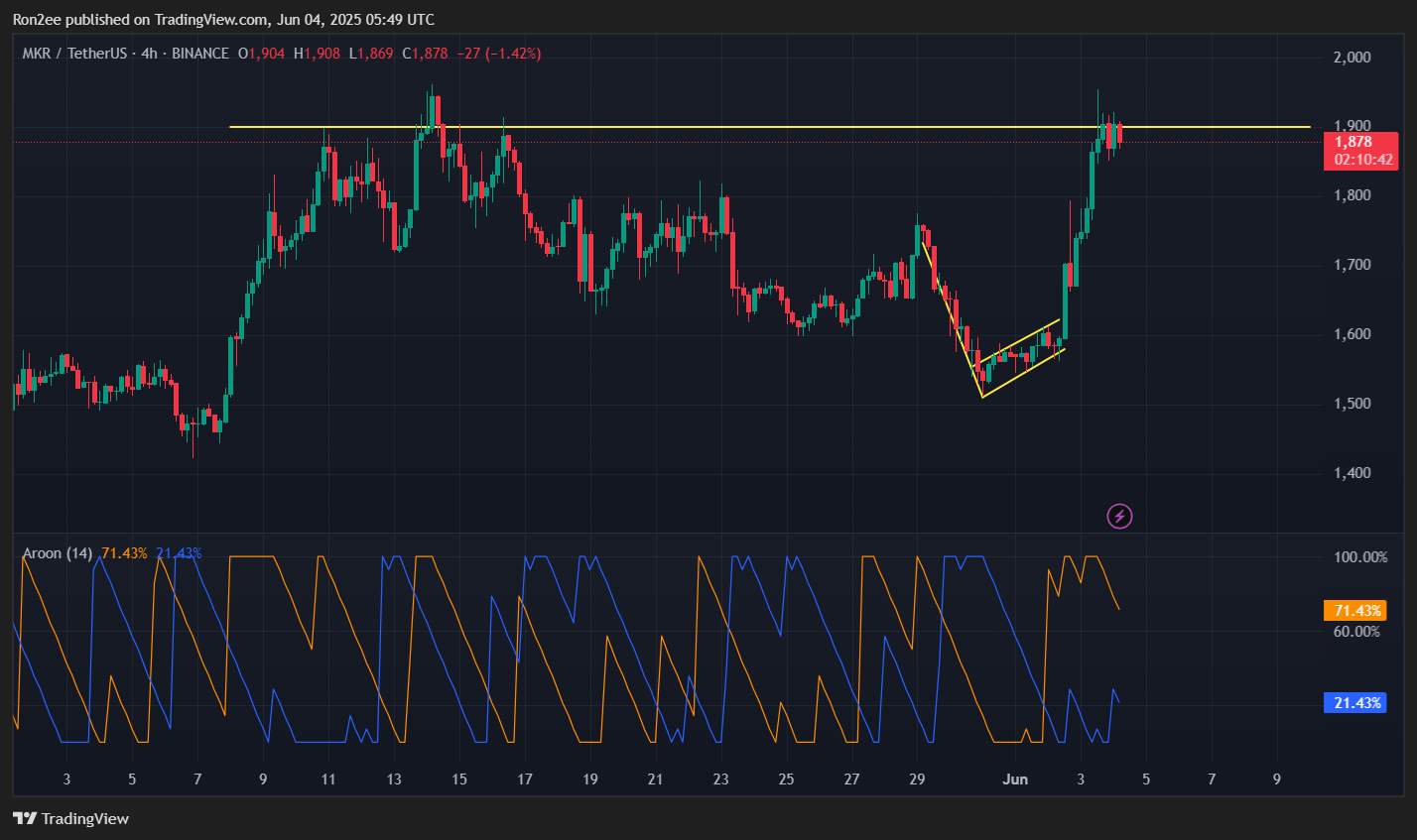Screen dimensions: 1417x840
Task: Click the orange 71.43% Aroon value badge
Action: pyautogui.click(x=1354, y=611)
